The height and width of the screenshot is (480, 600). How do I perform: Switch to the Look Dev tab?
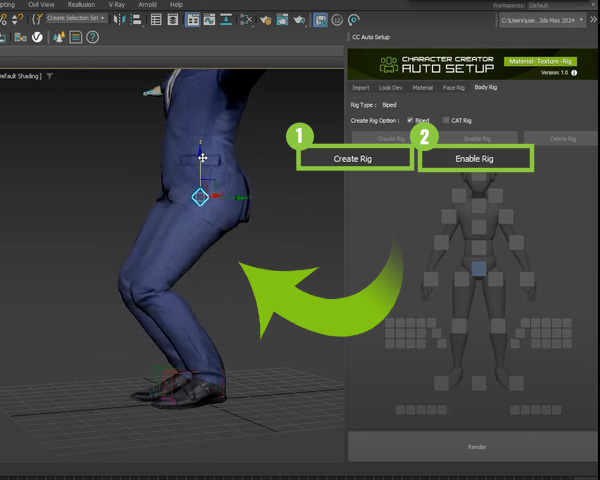tap(391, 88)
